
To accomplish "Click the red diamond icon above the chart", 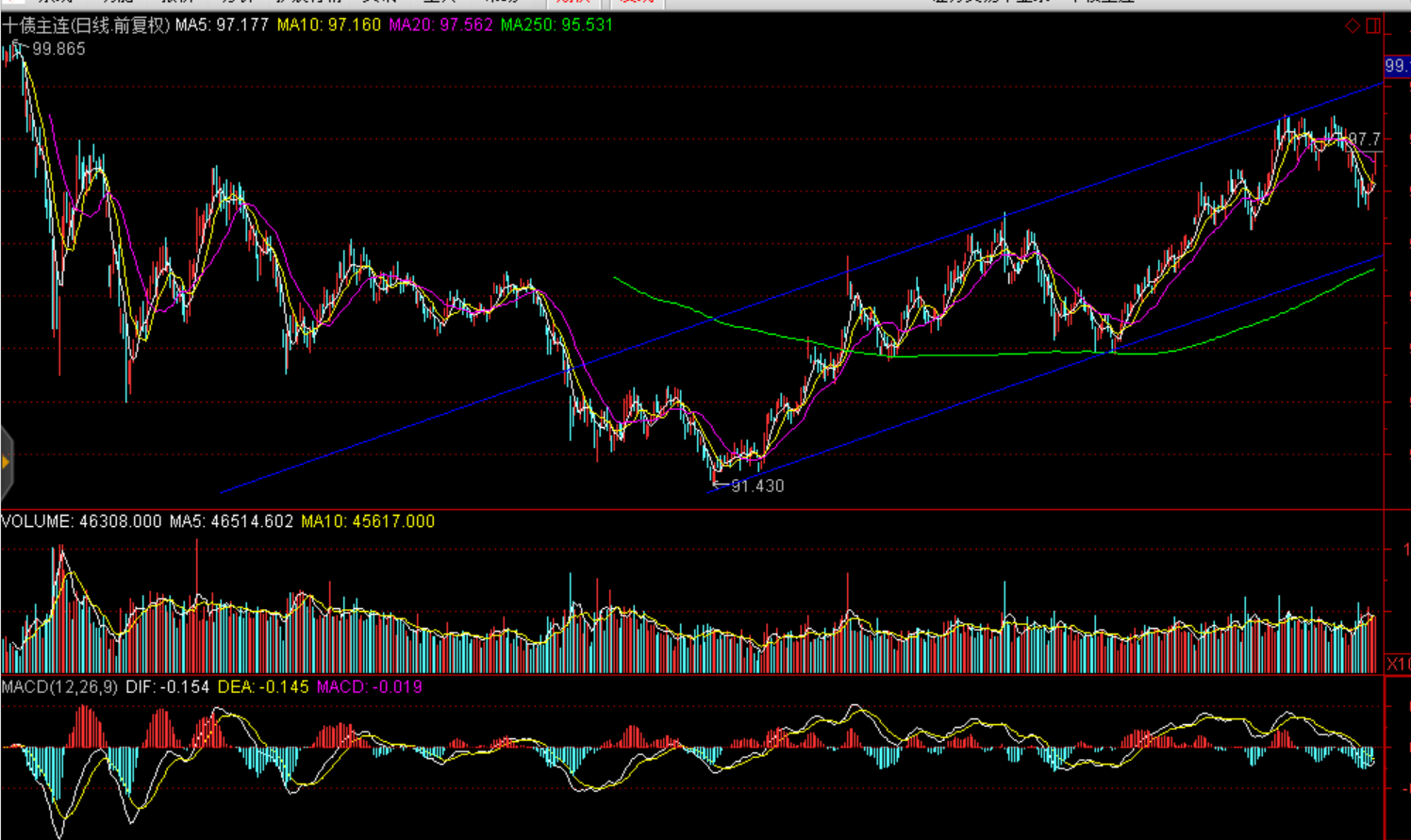I will (x=1353, y=25).
